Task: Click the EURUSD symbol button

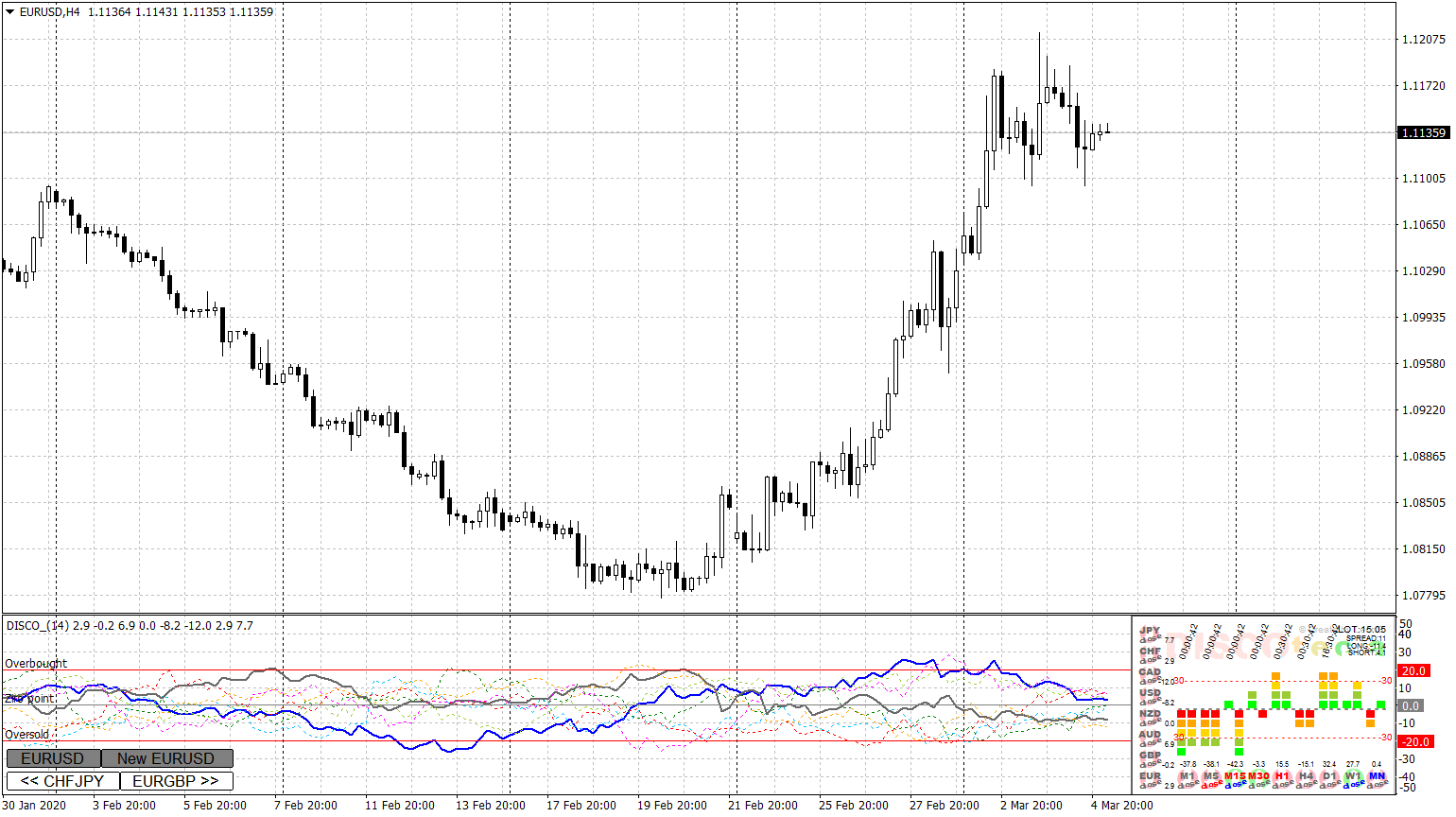Action: tap(53, 758)
